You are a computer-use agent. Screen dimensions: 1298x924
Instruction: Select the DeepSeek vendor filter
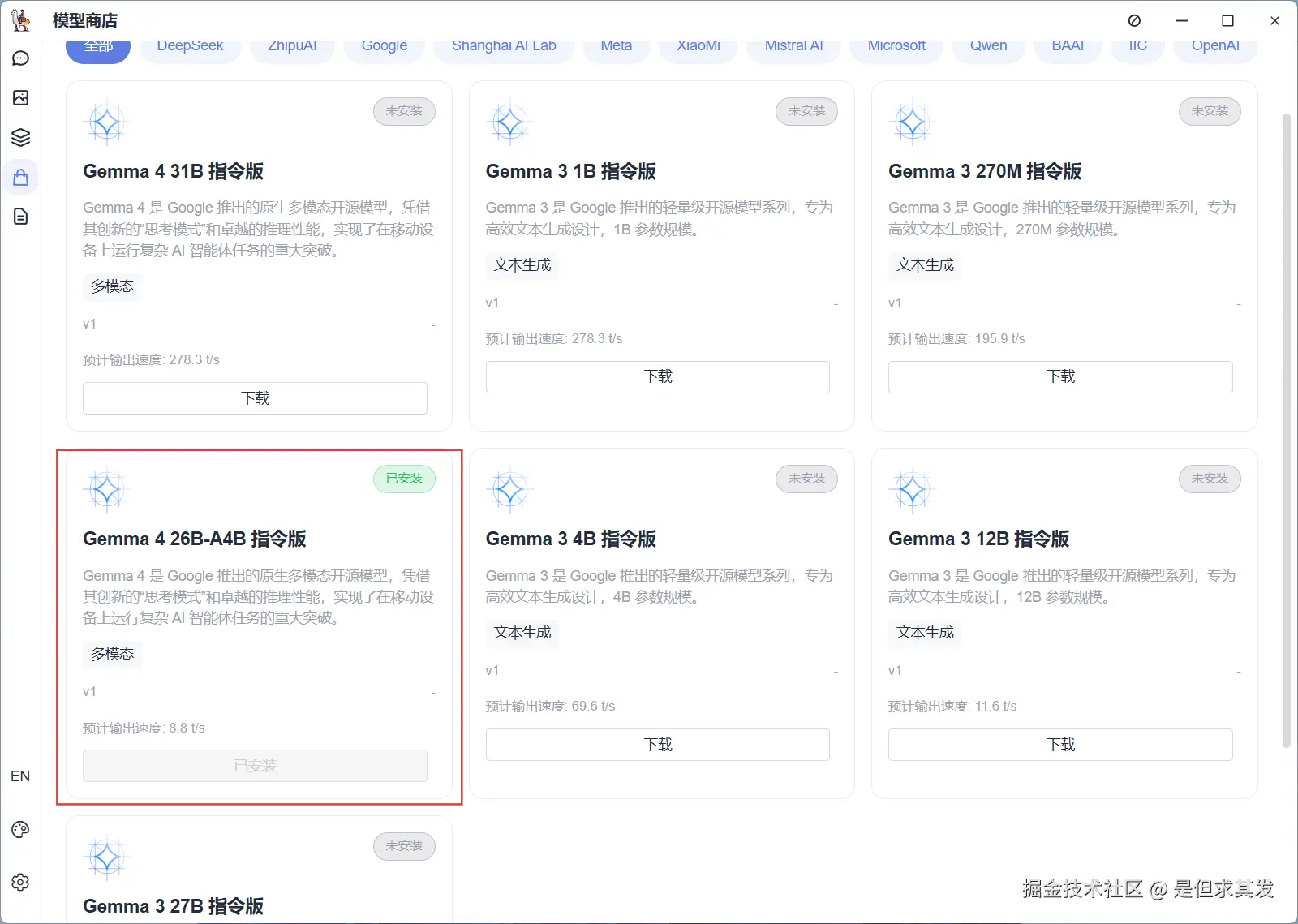(190, 45)
